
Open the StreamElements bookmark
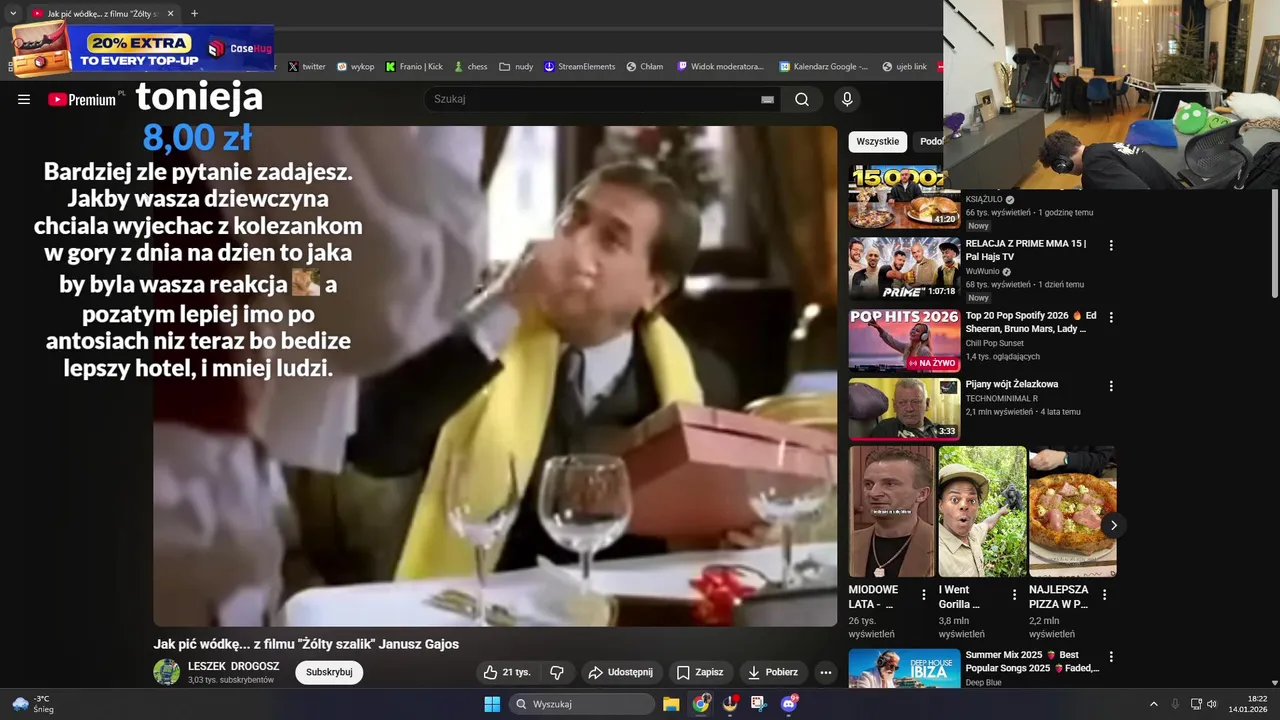pyautogui.click(x=580, y=67)
